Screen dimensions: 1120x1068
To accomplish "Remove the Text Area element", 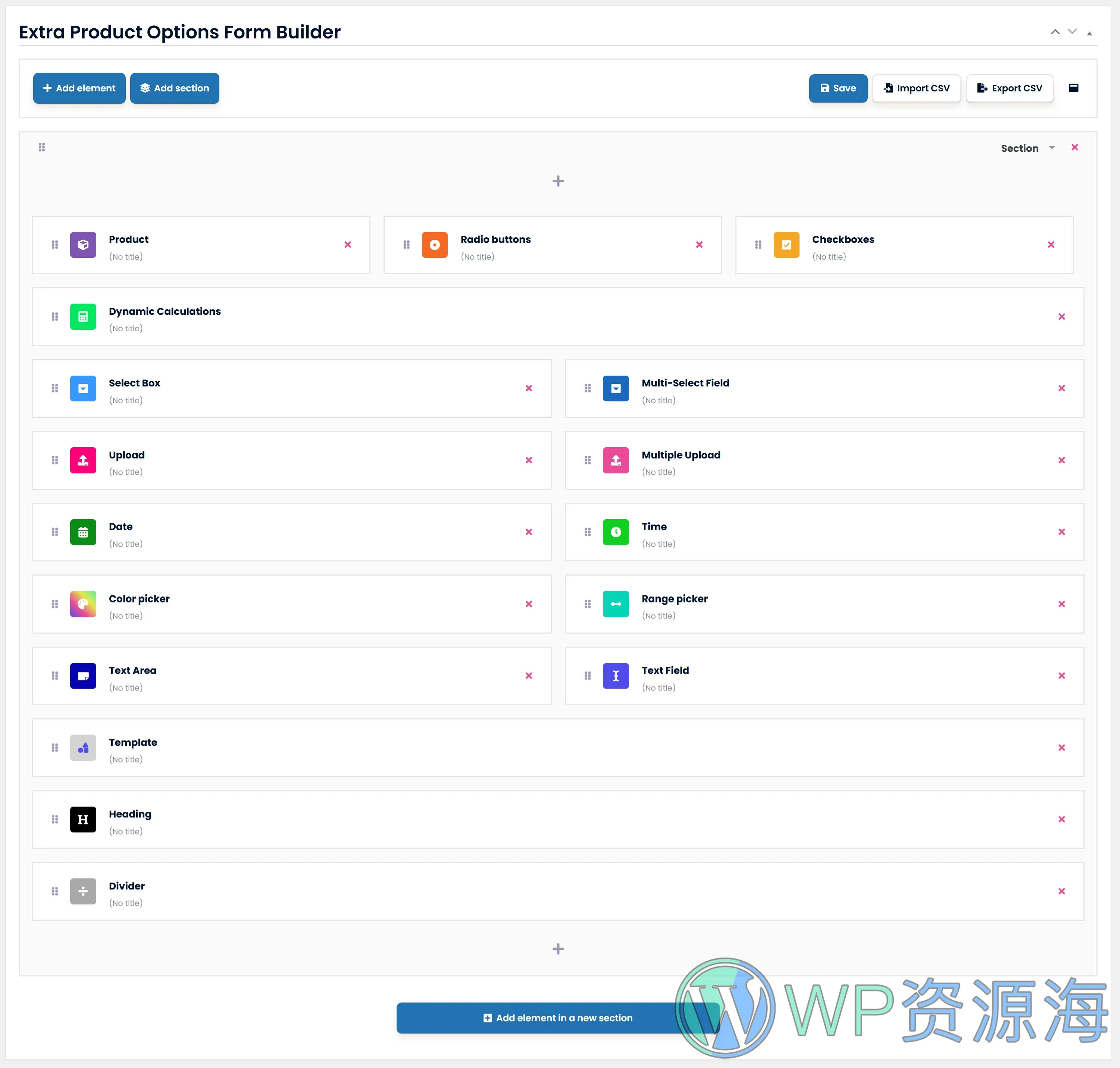I will 528,676.
